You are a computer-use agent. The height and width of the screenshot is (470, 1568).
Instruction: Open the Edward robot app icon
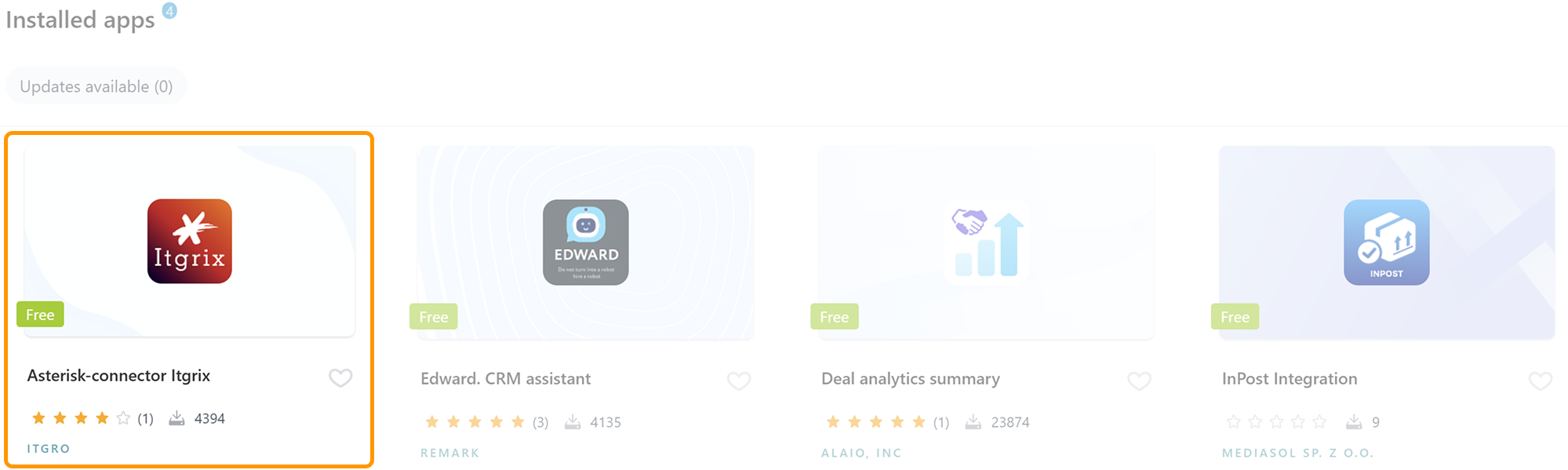pos(586,242)
